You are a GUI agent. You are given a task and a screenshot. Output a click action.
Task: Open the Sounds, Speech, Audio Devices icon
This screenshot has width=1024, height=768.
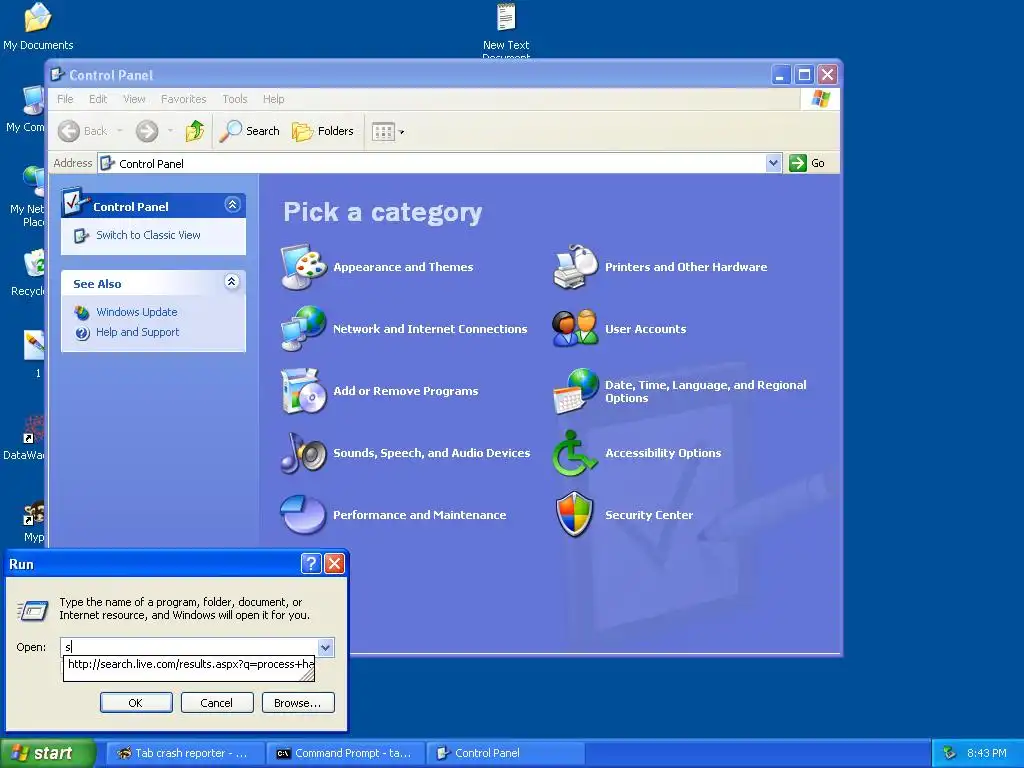pyautogui.click(x=304, y=453)
